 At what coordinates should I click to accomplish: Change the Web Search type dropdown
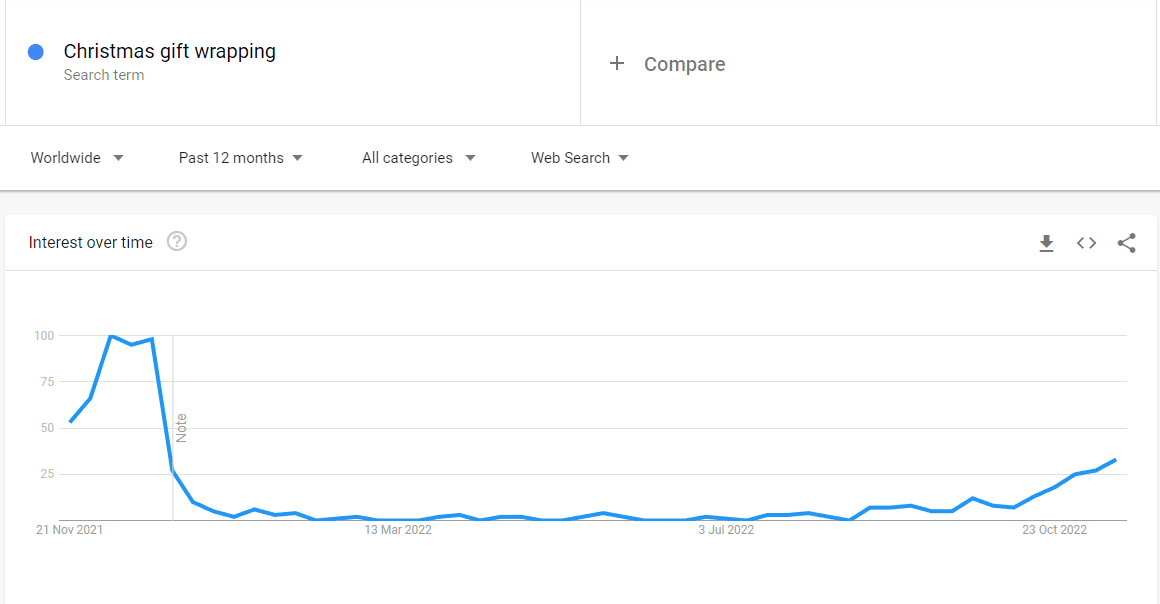click(x=579, y=158)
